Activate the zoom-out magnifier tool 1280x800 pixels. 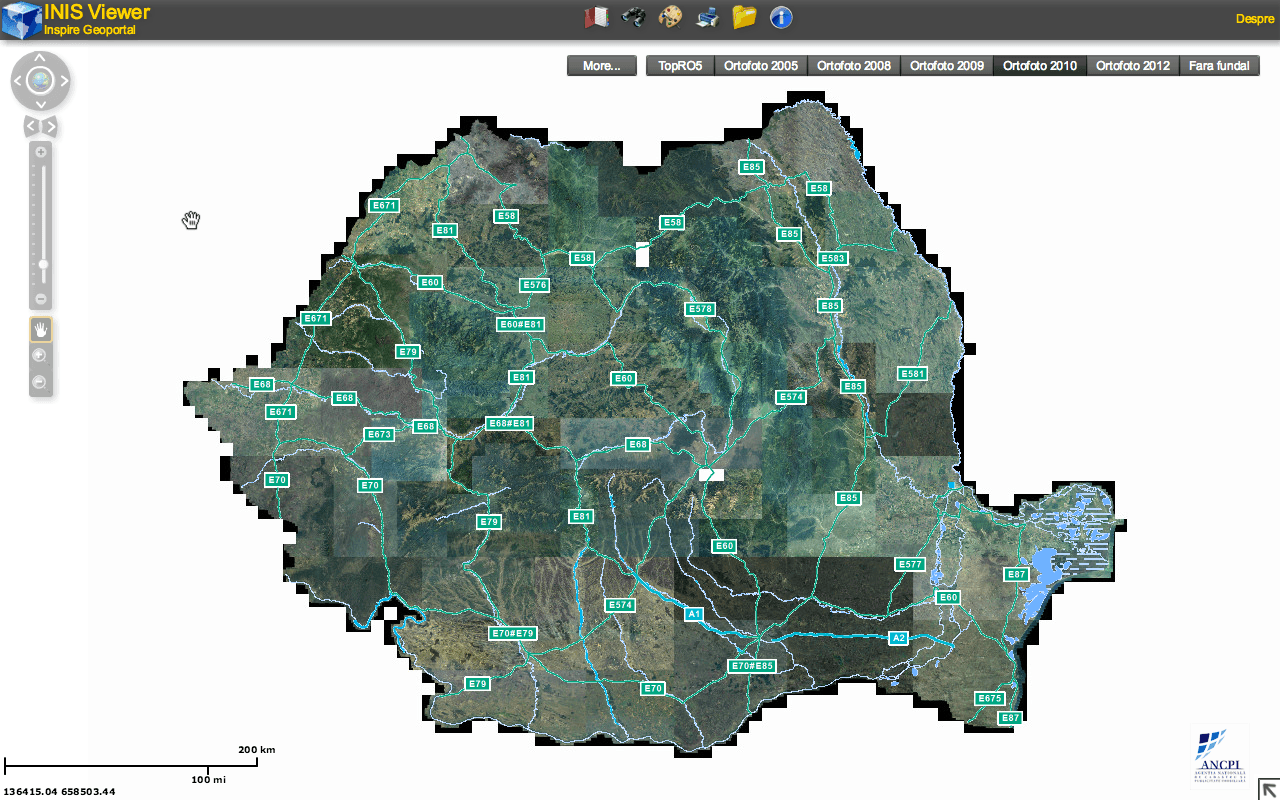point(41,382)
